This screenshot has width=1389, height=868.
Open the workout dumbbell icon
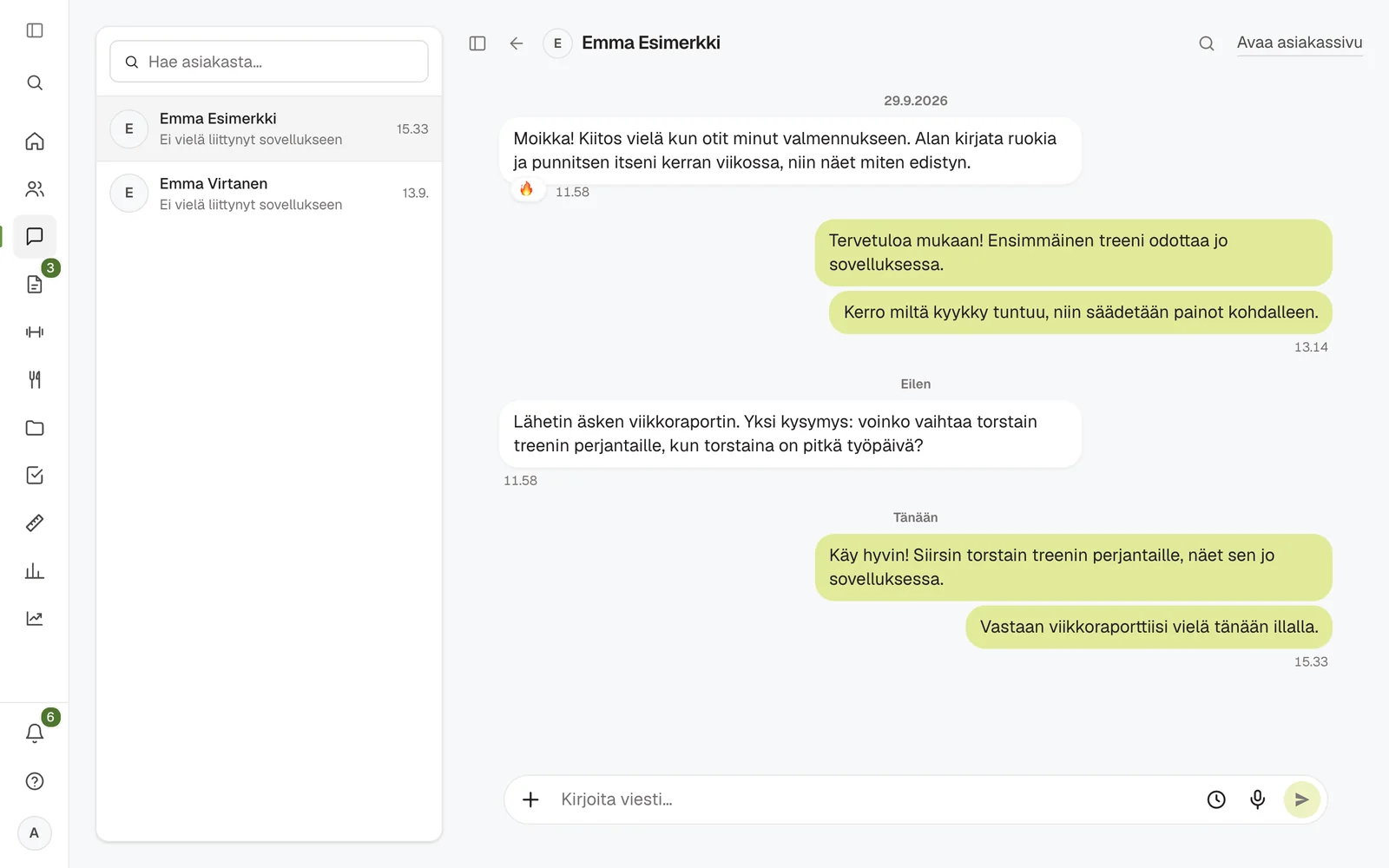tap(35, 332)
